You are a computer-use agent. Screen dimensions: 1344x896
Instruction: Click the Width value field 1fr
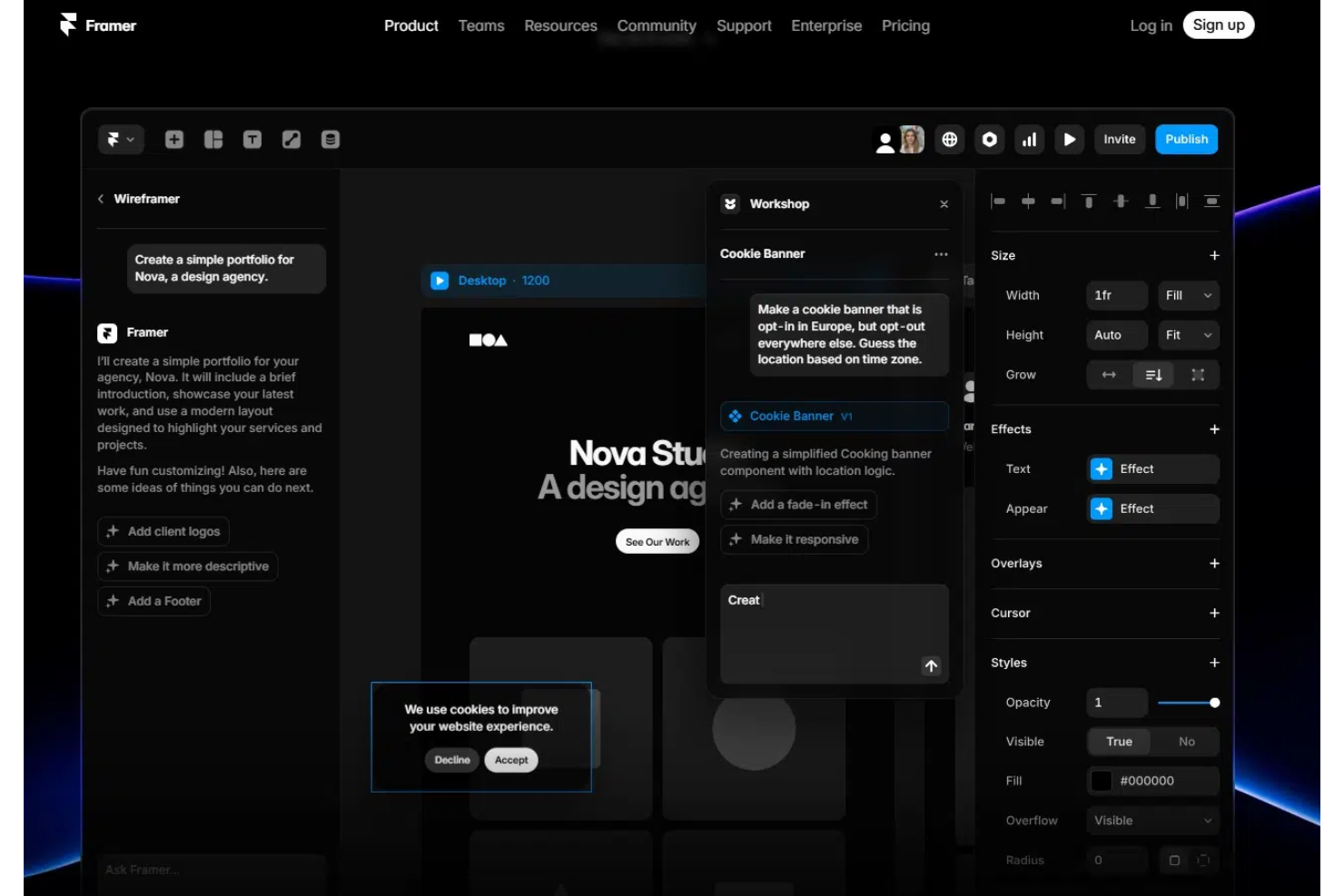(x=1117, y=295)
